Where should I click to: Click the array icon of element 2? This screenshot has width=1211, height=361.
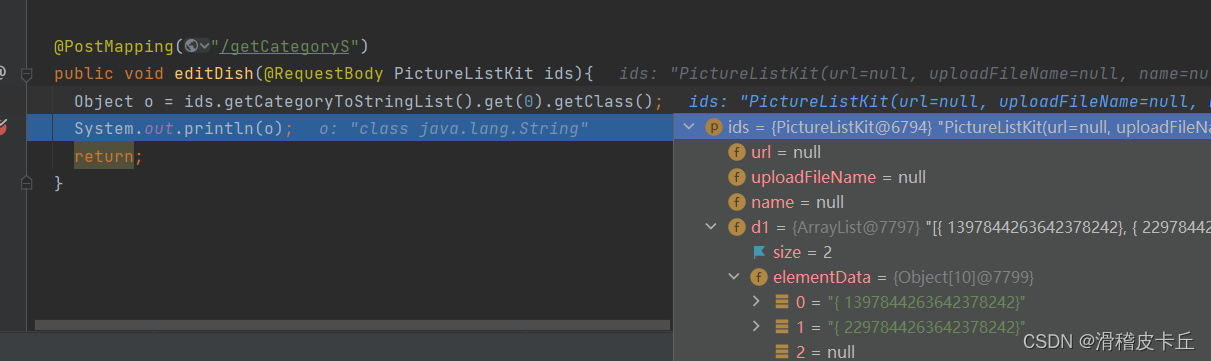(x=783, y=351)
